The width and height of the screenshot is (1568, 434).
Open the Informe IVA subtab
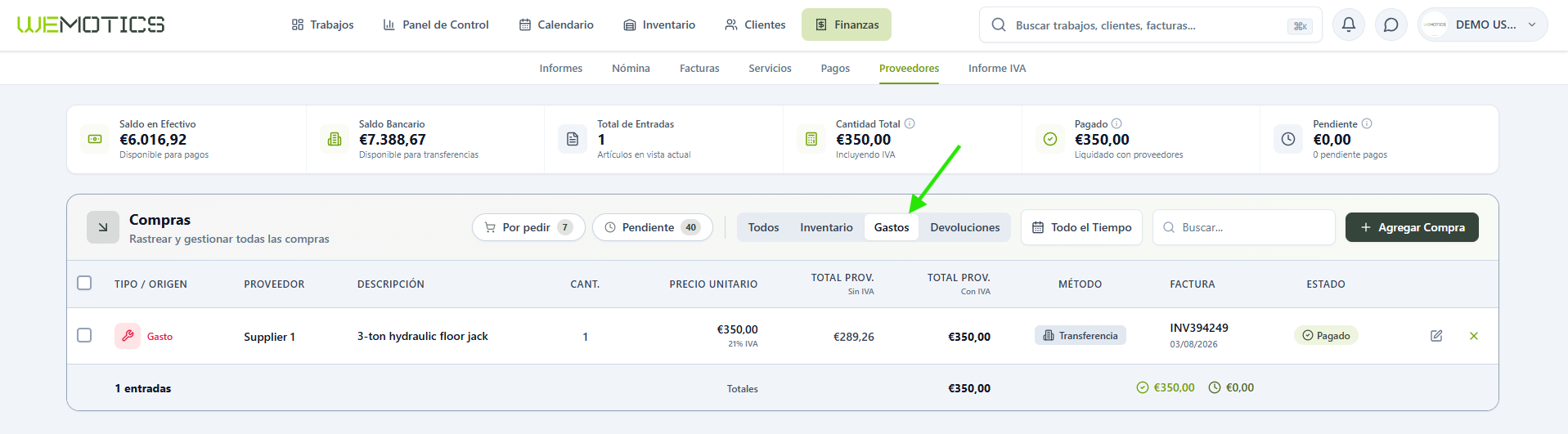click(997, 68)
